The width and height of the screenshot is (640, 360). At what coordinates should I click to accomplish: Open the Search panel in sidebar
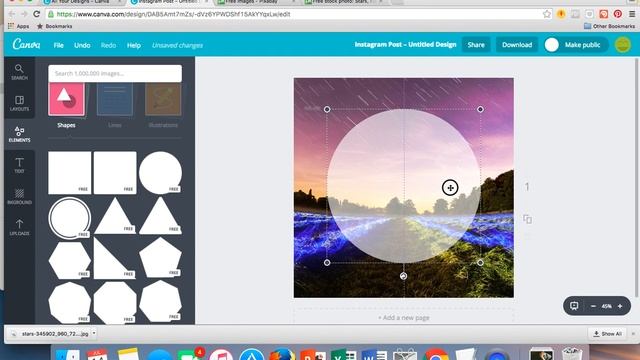[x=19, y=71]
